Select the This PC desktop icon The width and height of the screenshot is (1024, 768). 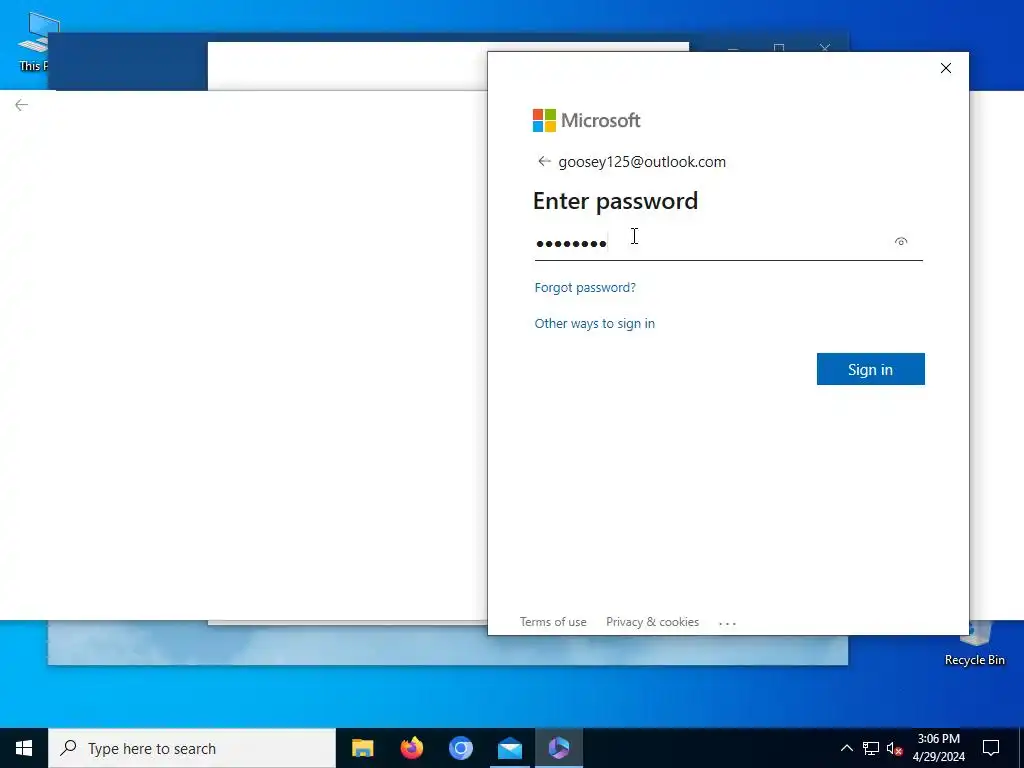tap(33, 42)
